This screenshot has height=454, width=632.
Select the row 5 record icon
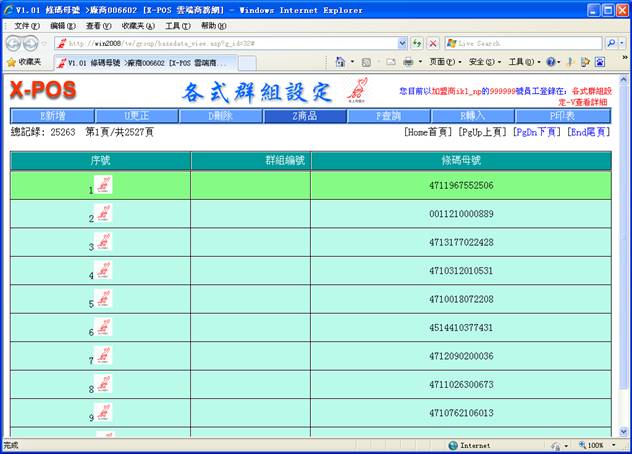click(103, 299)
